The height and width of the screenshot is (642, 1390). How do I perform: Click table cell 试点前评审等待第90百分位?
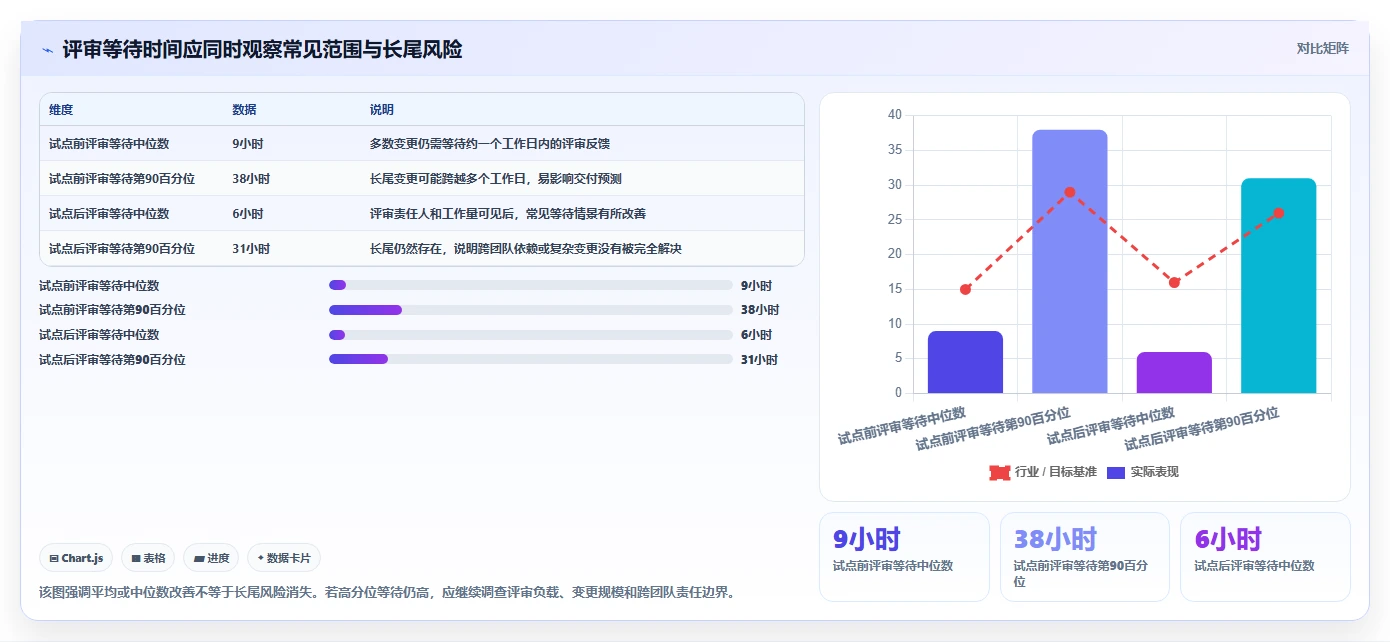(122, 179)
